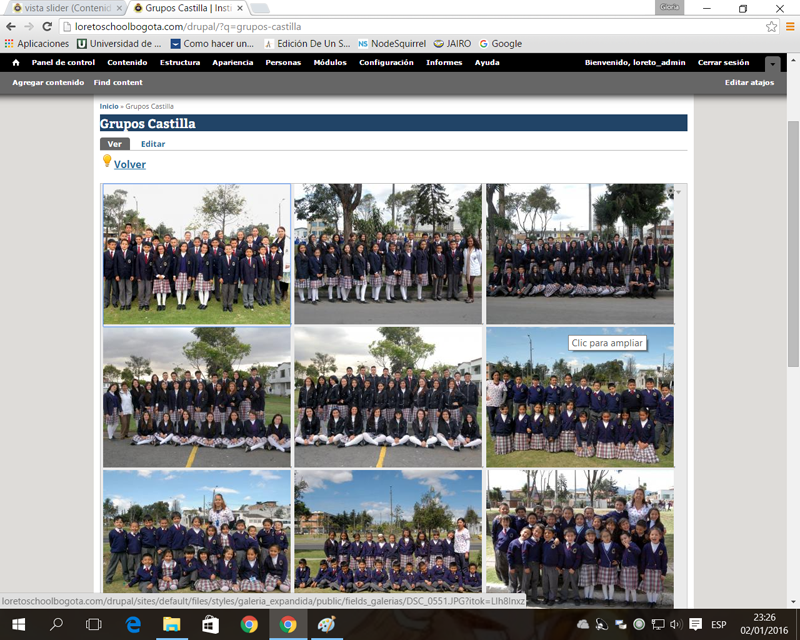Go back using the browser back arrow
800x640 pixels.
pyautogui.click(x=11, y=27)
